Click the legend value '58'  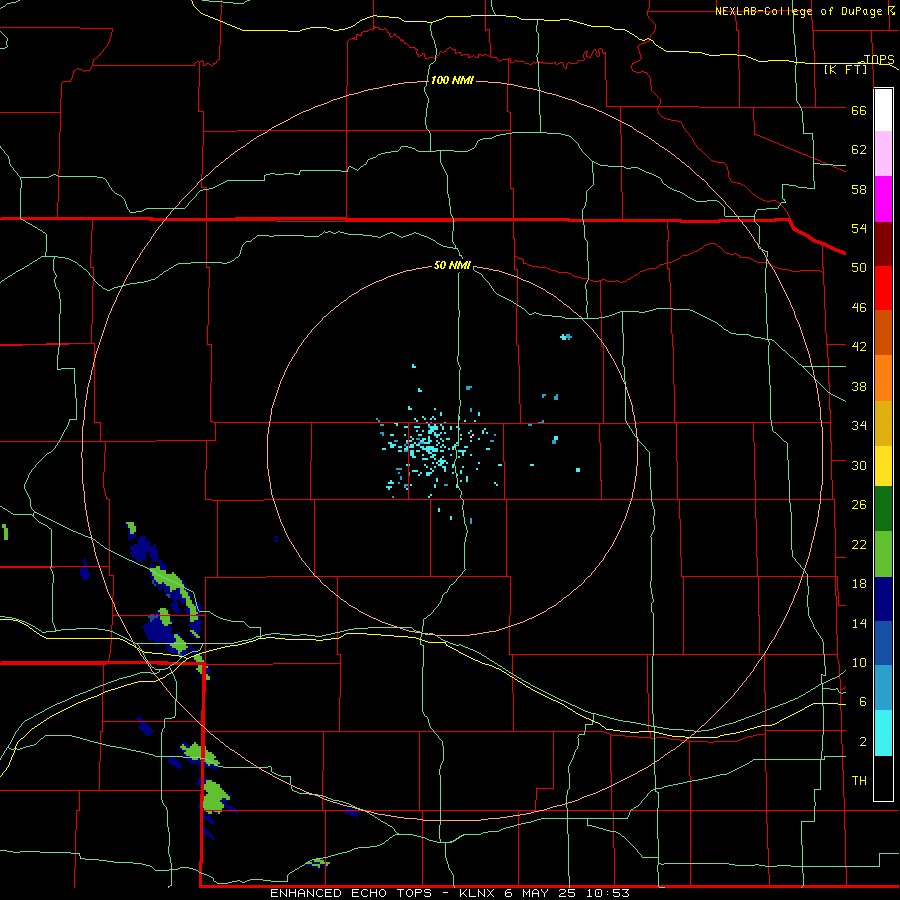coord(859,189)
